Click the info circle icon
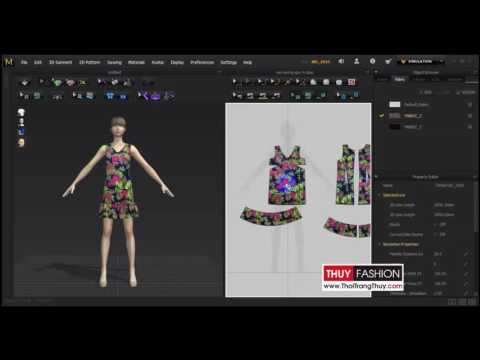Viewport: 480px width, 360px height. (372, 61)
